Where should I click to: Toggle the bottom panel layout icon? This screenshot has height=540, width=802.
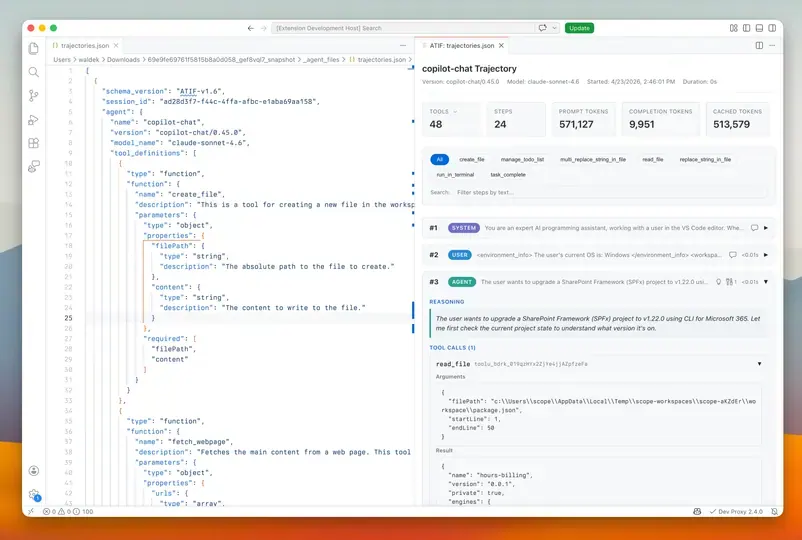pyautogui.click(x=760, y=28)
